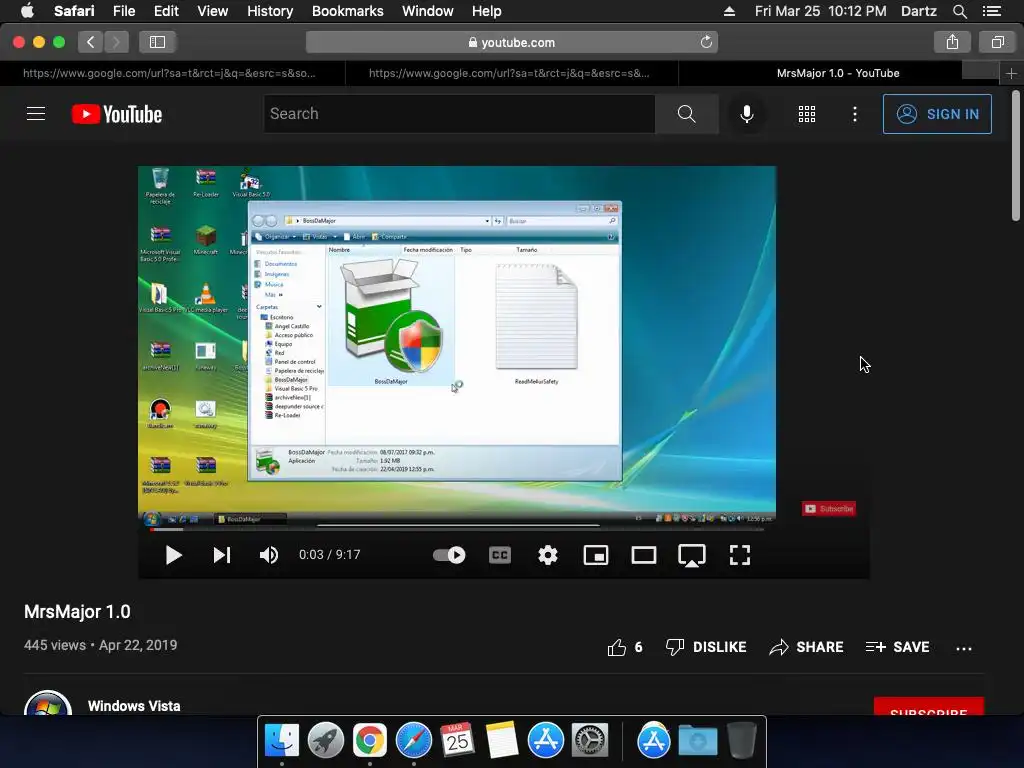Click the search magnifier button
Screen dimensions: 1024x768
(x=686, y=114)
